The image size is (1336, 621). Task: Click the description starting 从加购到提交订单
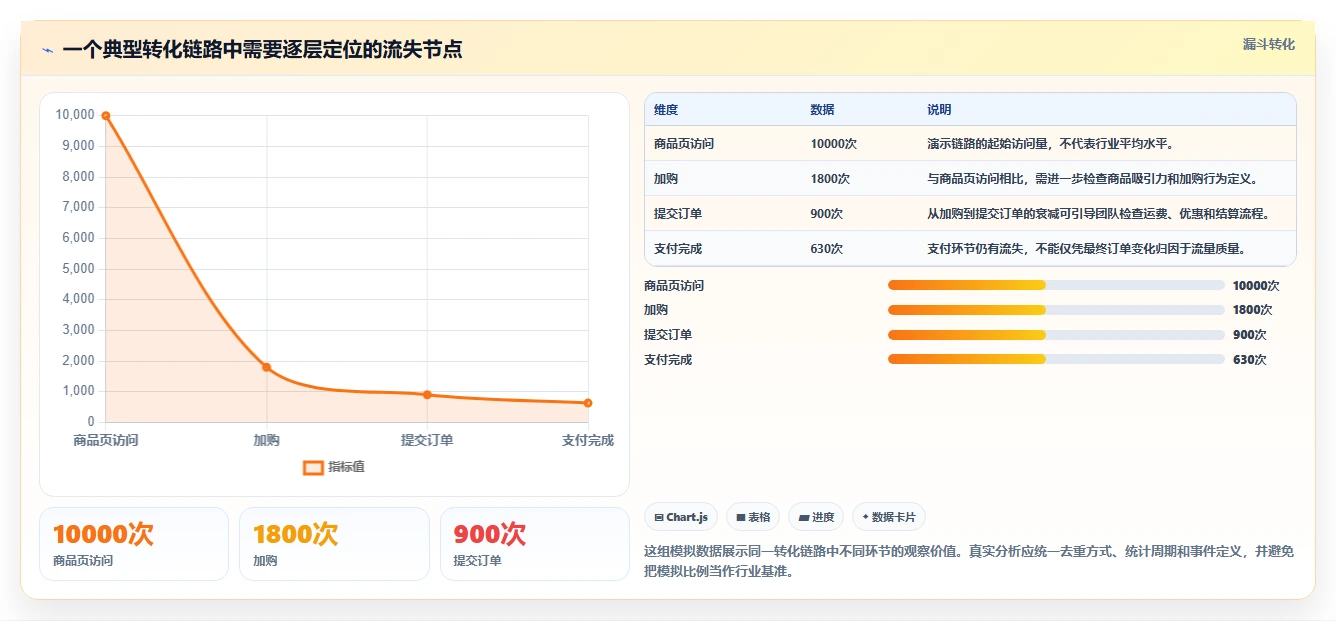point(1098,214)
